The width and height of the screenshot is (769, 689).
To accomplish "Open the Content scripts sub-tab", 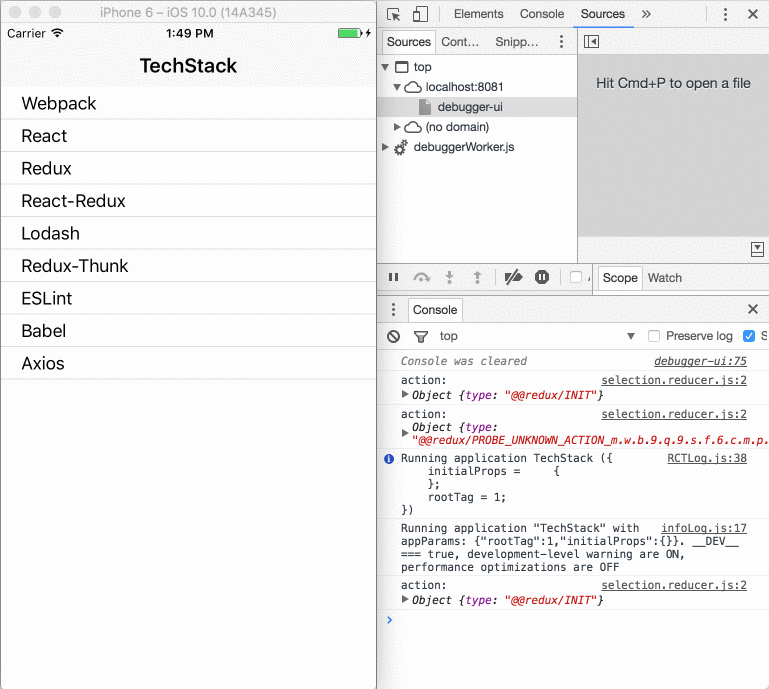I will 460,42.
